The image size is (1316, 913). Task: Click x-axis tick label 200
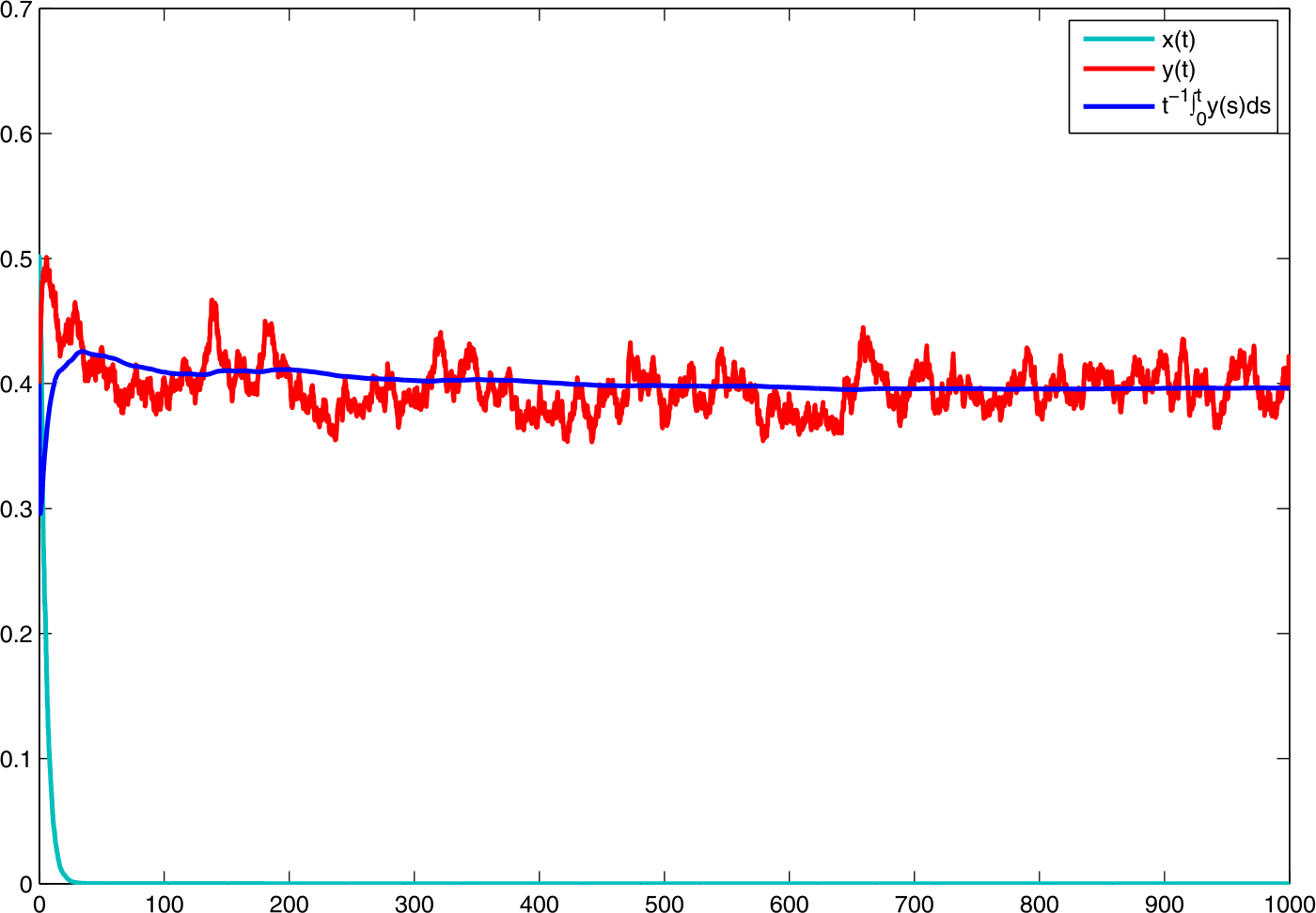click(x=289, y=904)
